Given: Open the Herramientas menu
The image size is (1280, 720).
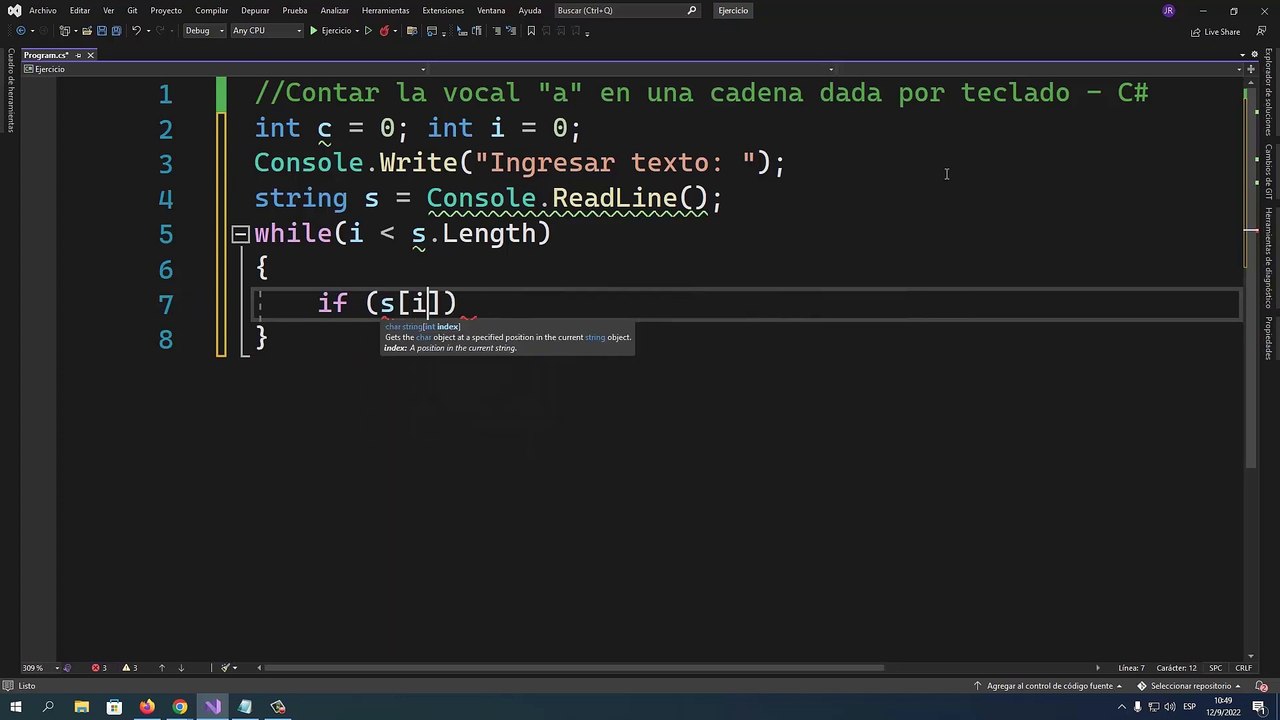Looking at the screenshot, I should pos(385,10).
